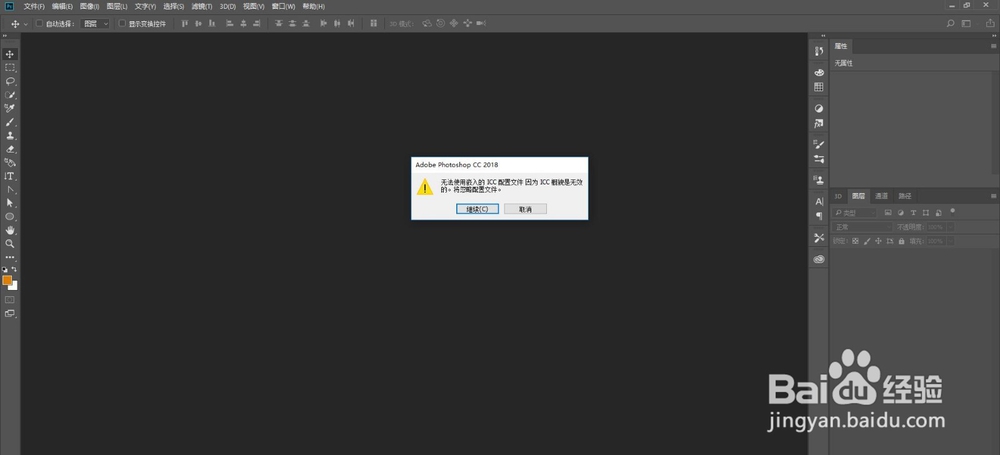This screenshot has height=455, width=1000.
Task: Toggle lock transparent pixels icon
Action: click(x=855, y=241)
